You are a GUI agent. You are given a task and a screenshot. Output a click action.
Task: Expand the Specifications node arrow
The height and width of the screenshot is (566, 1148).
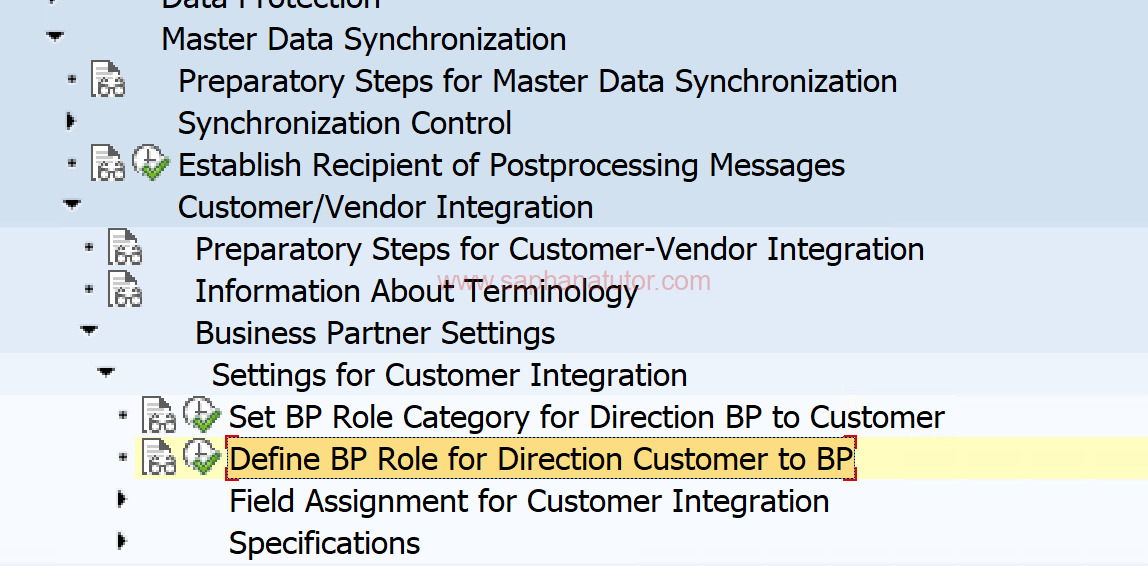pyautogui.click(x=122, y=541)
